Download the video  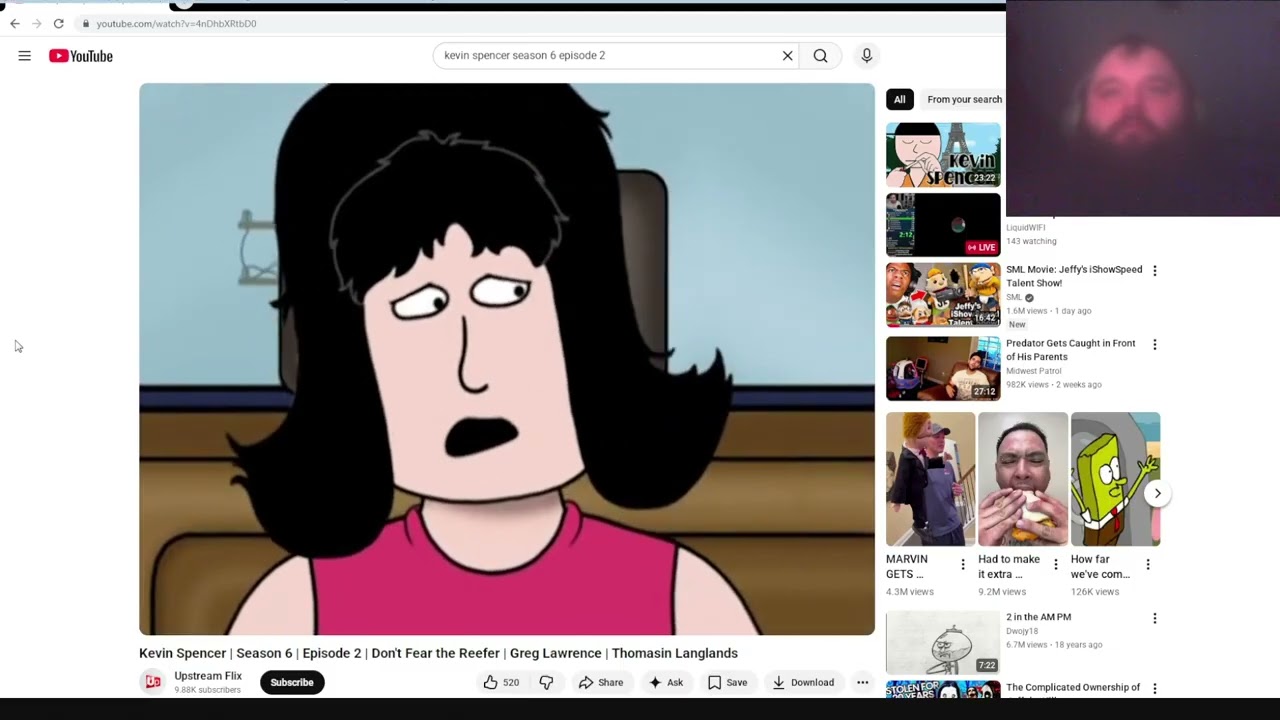tap(804, 682)
